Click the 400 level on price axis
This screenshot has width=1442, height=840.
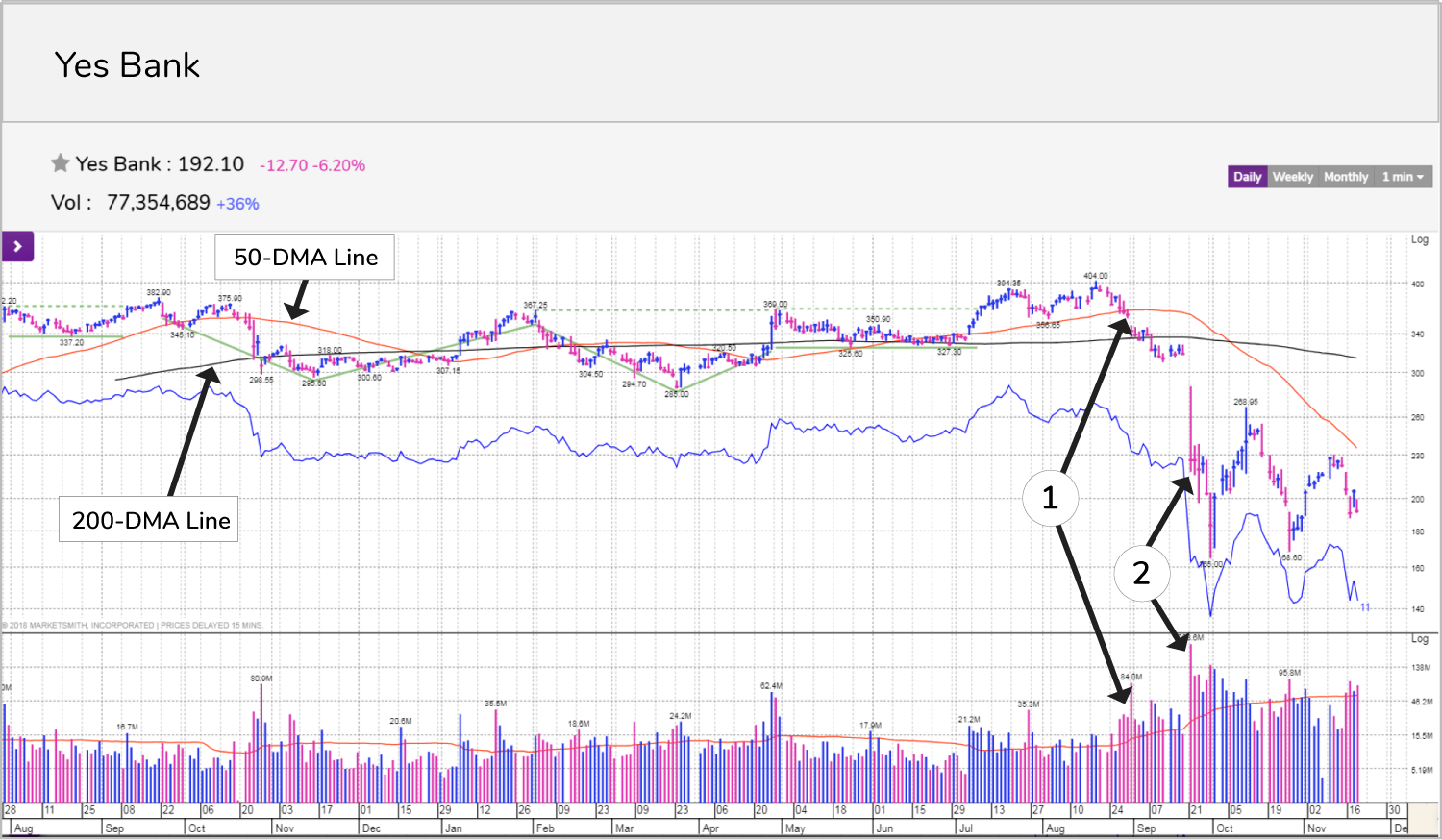[1417, 284]
